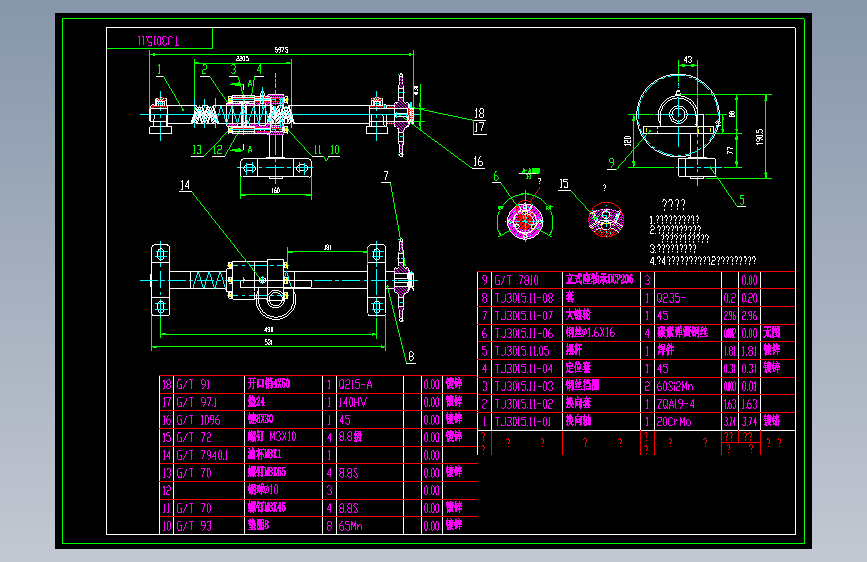Click the 190.5 height dimension

(760, 137)
